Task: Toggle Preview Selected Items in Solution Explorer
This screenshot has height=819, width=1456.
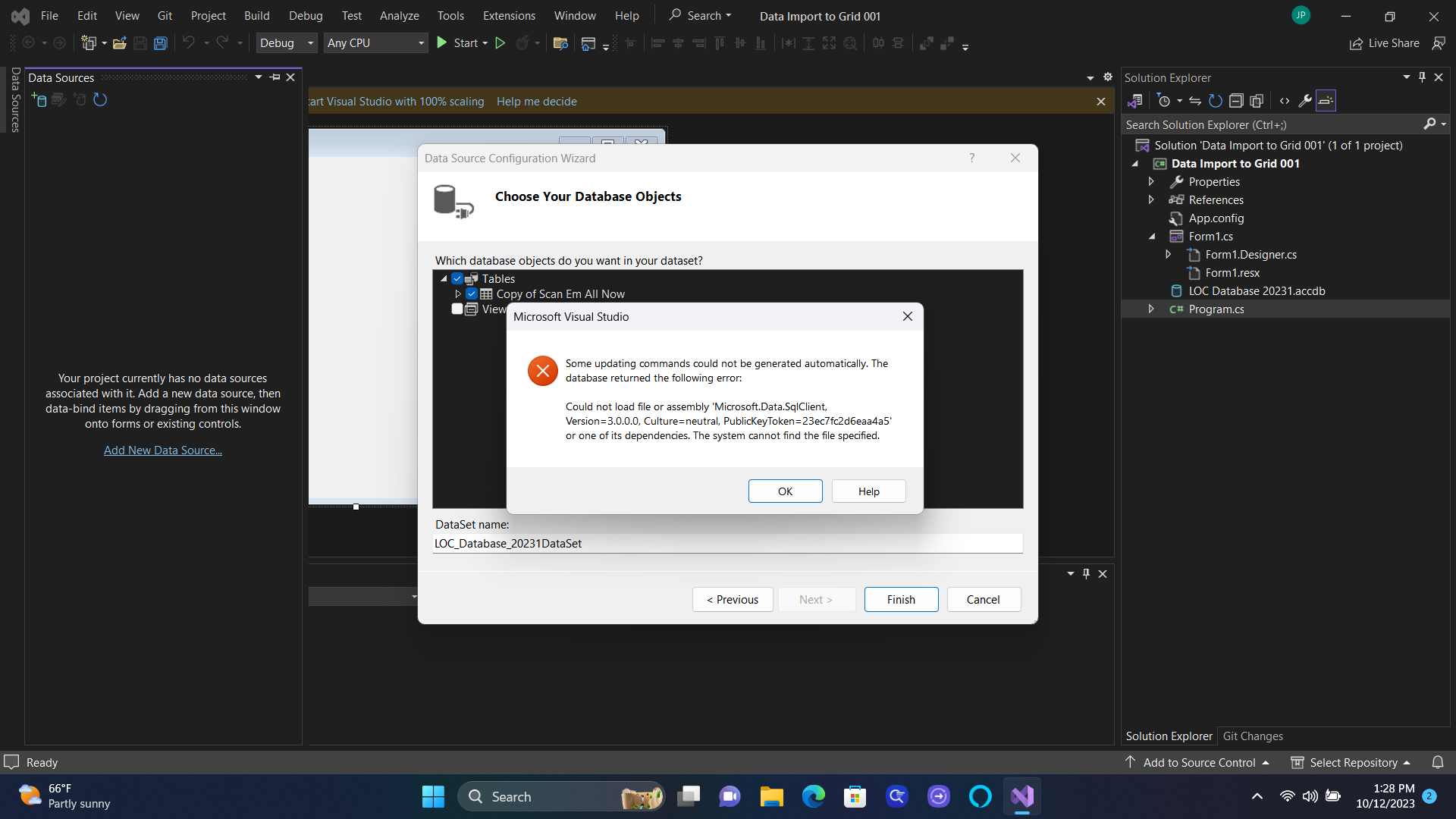Action: click(x=1326, y=101)
